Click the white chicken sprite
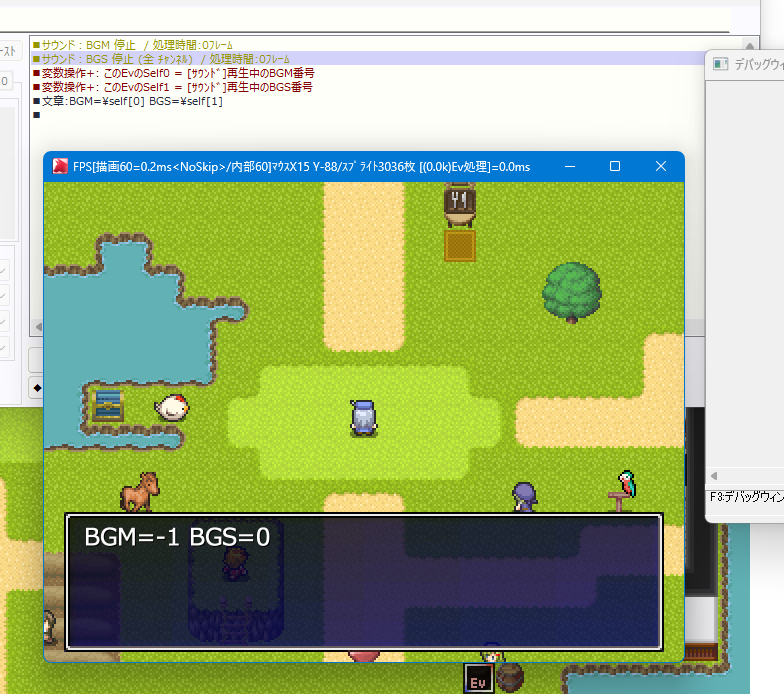 170,406
